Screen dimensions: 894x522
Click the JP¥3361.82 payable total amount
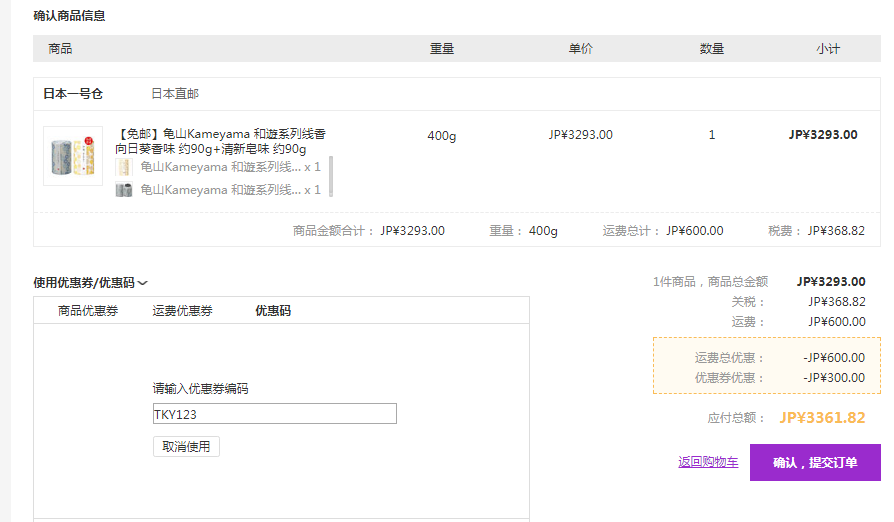pyautogui.click(x=822, y=418)
